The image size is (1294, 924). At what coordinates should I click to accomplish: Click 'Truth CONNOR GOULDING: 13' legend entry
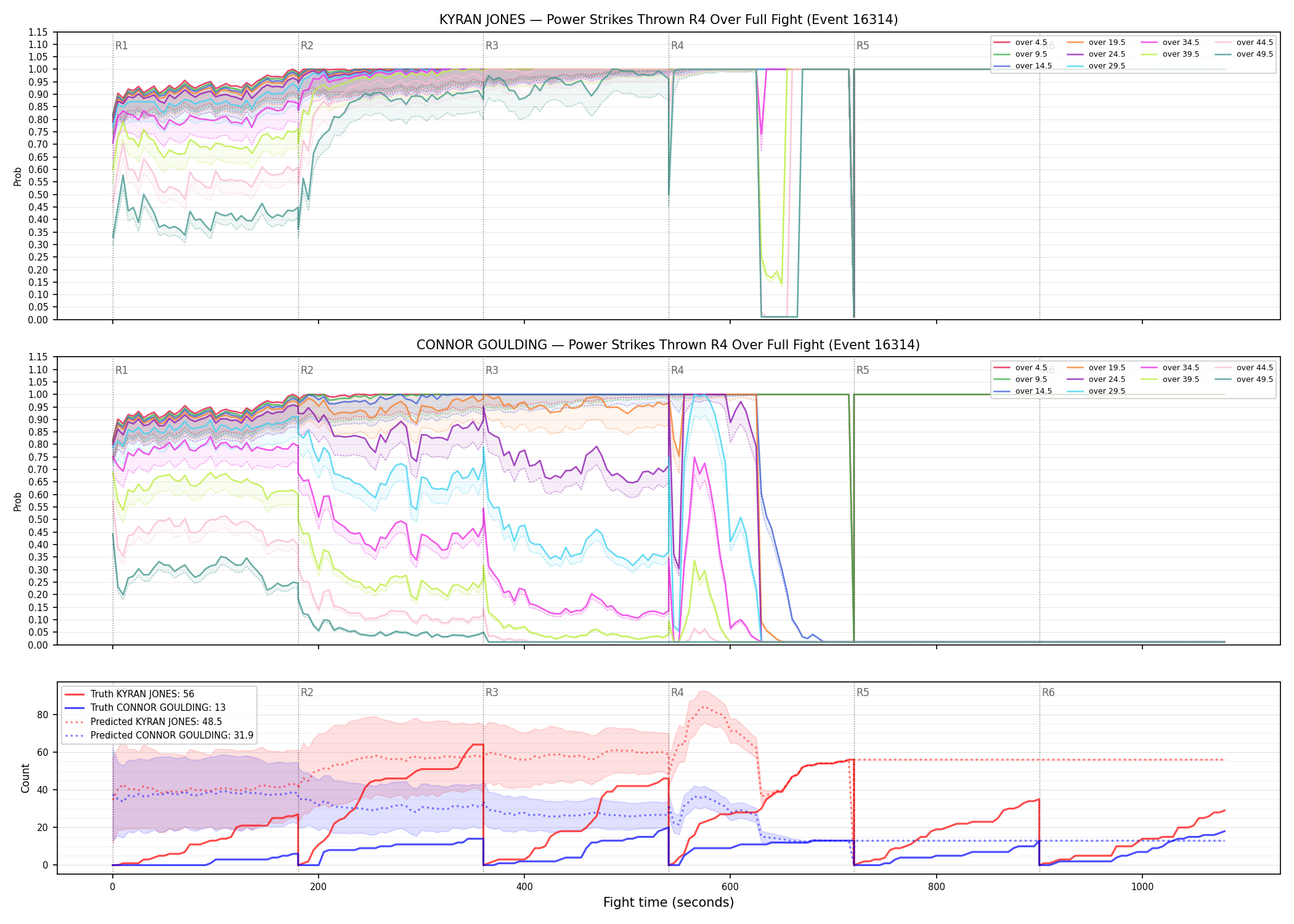[145, 708]
